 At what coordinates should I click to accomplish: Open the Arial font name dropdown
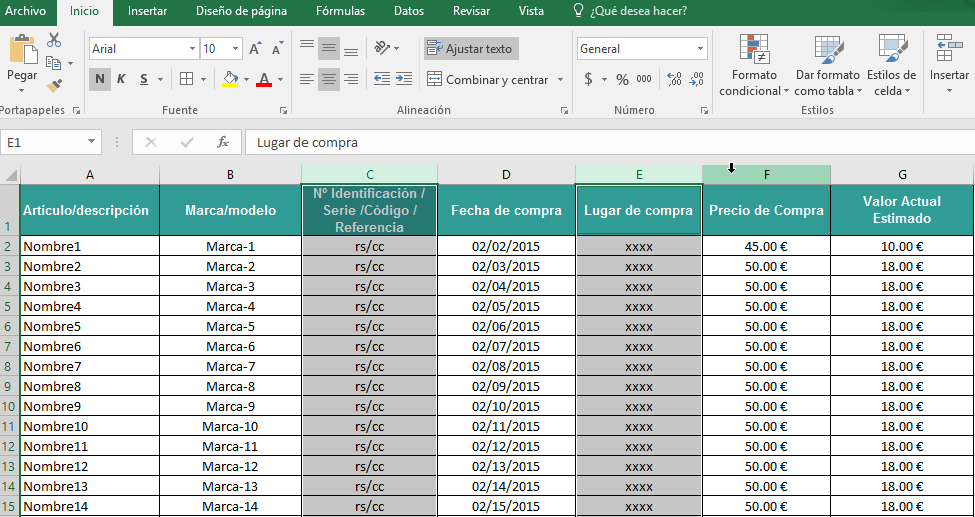pos(192,49)
